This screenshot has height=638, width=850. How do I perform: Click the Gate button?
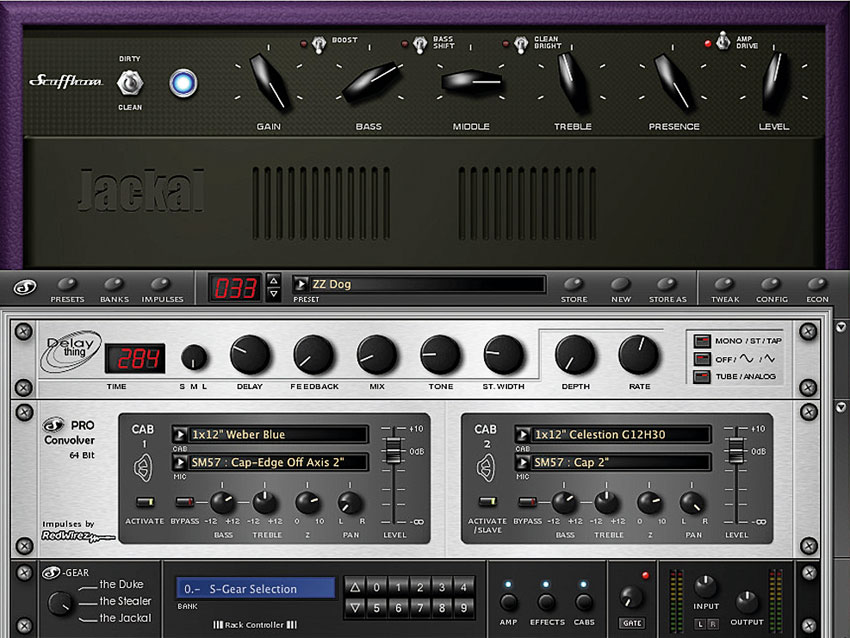(632, 623)
